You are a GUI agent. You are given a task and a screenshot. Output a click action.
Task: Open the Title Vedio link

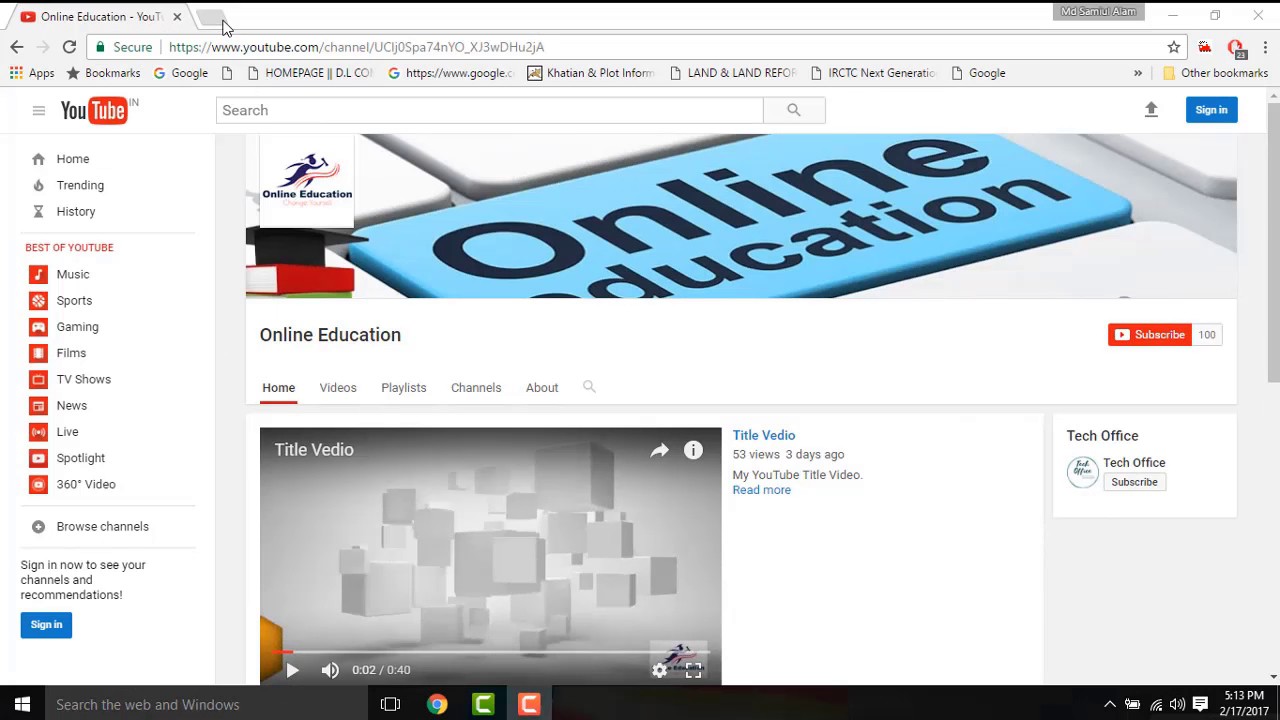(x=764, y=435)
